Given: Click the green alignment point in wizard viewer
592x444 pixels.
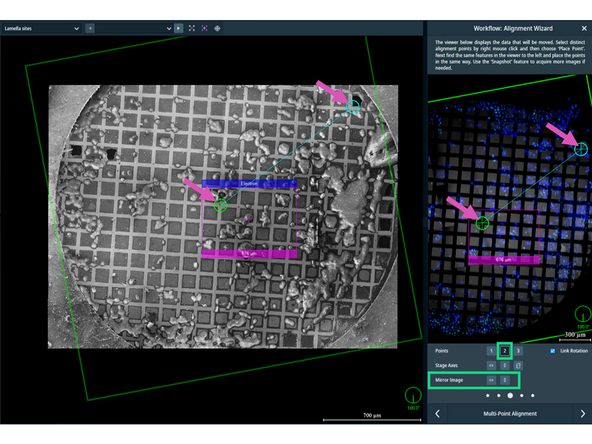Looking at the screenshot, I should (x=482, y=223).
